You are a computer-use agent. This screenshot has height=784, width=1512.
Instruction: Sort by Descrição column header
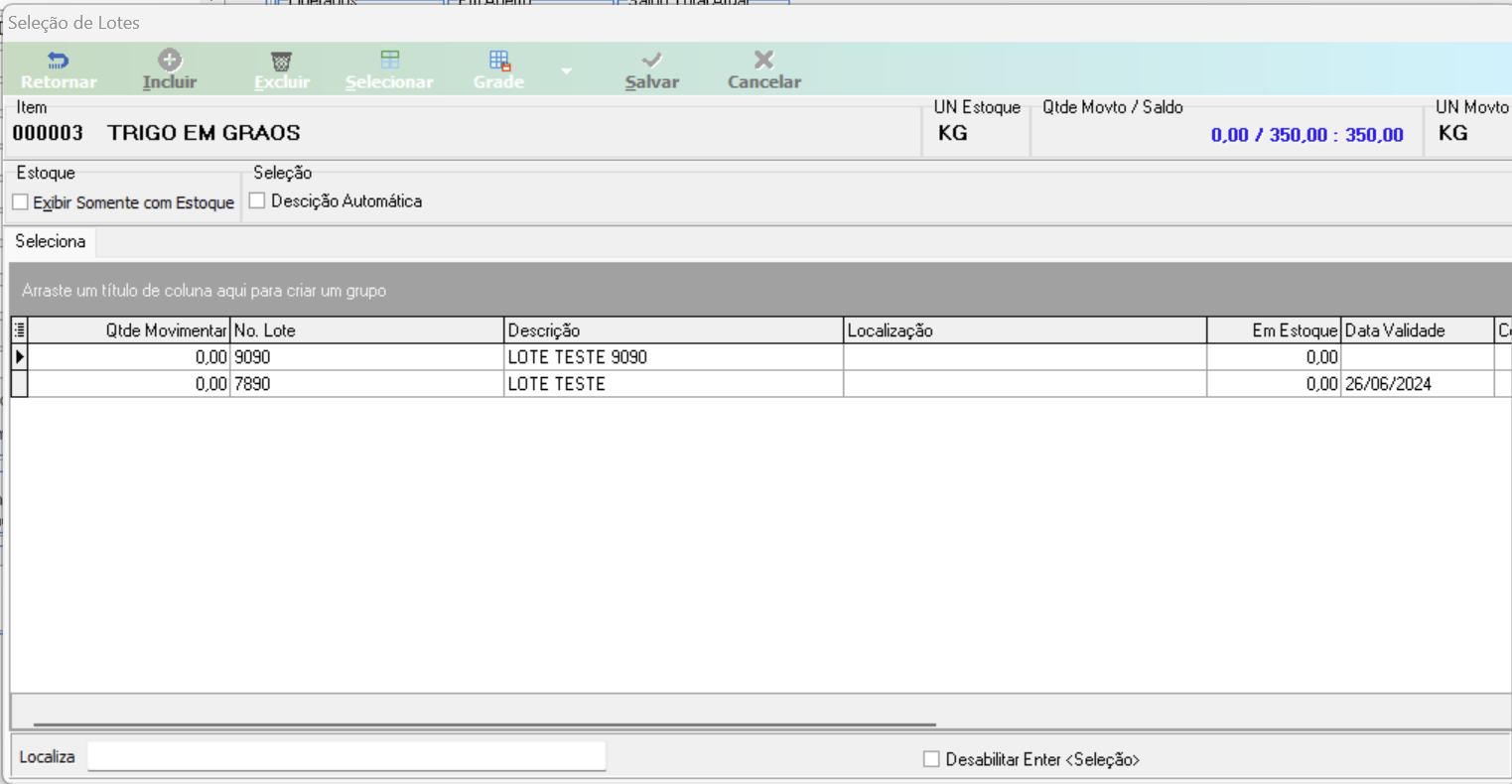click(x=674, y=330)
